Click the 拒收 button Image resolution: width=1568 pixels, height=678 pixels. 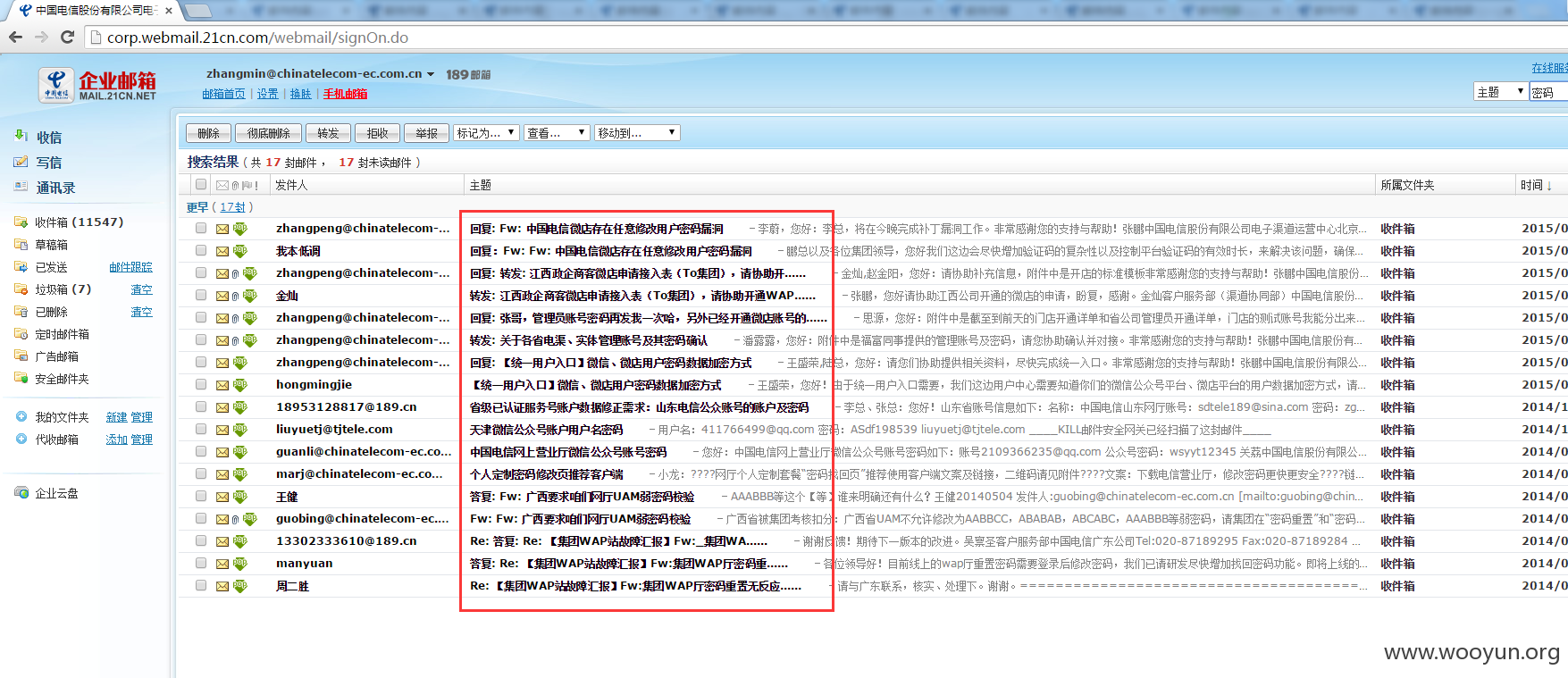377,133
